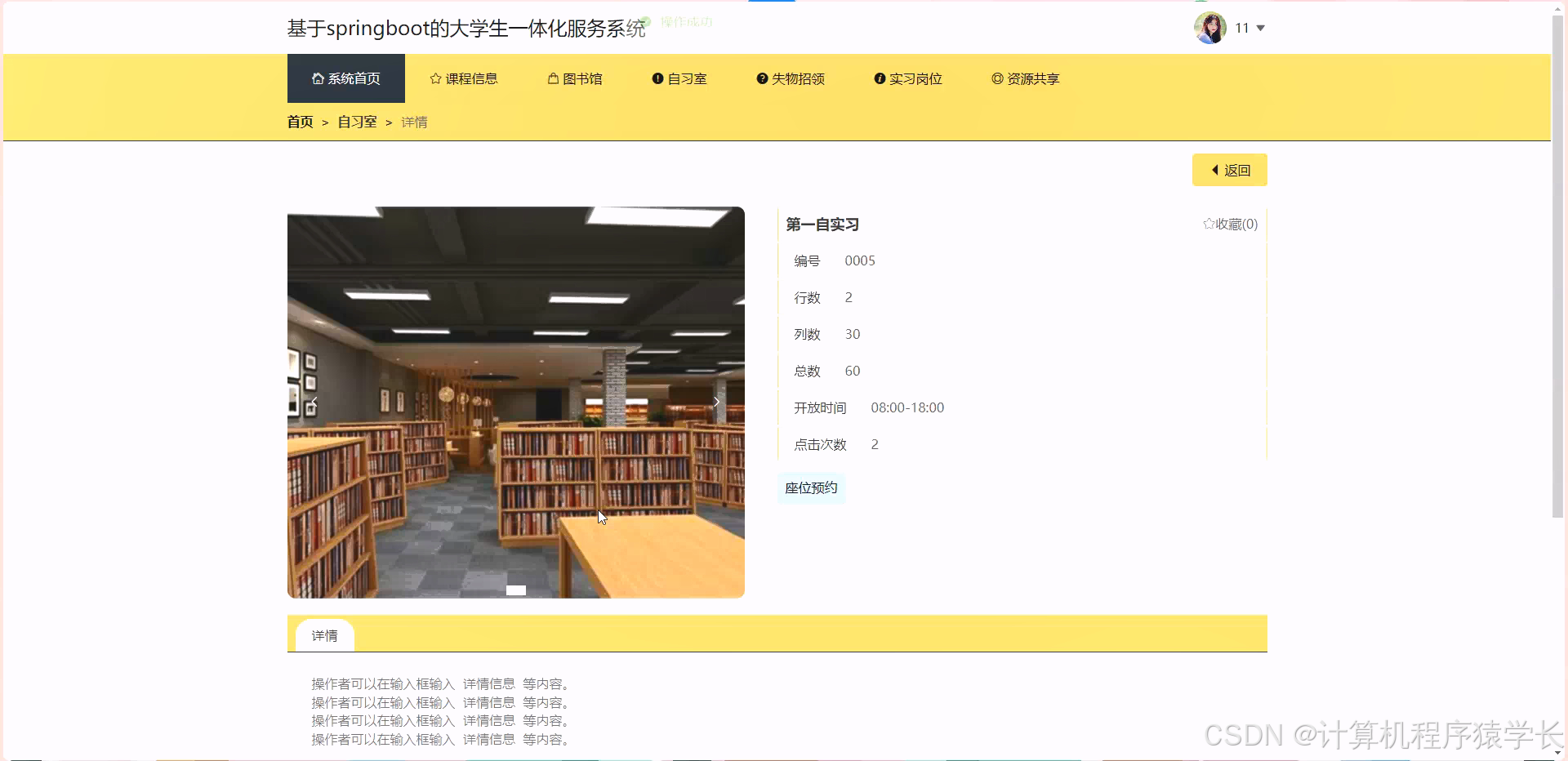The width and height of the screenshot is (1568, 761).
Task: Toggle the 收藏 favorite star
Action: pos(1209,224)
